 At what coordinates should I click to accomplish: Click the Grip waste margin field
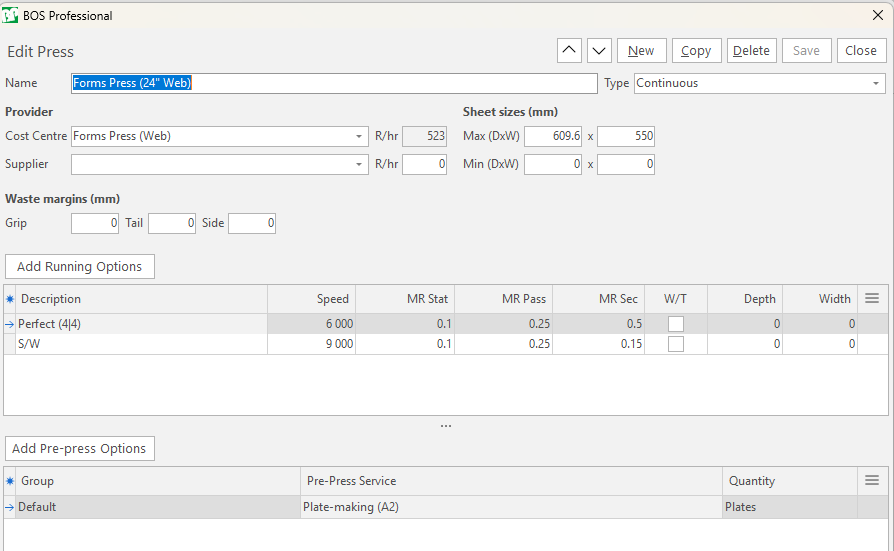(95, 223)
